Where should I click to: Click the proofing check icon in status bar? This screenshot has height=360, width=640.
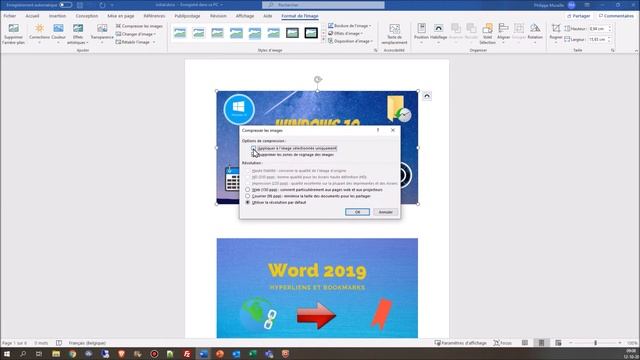59,343
